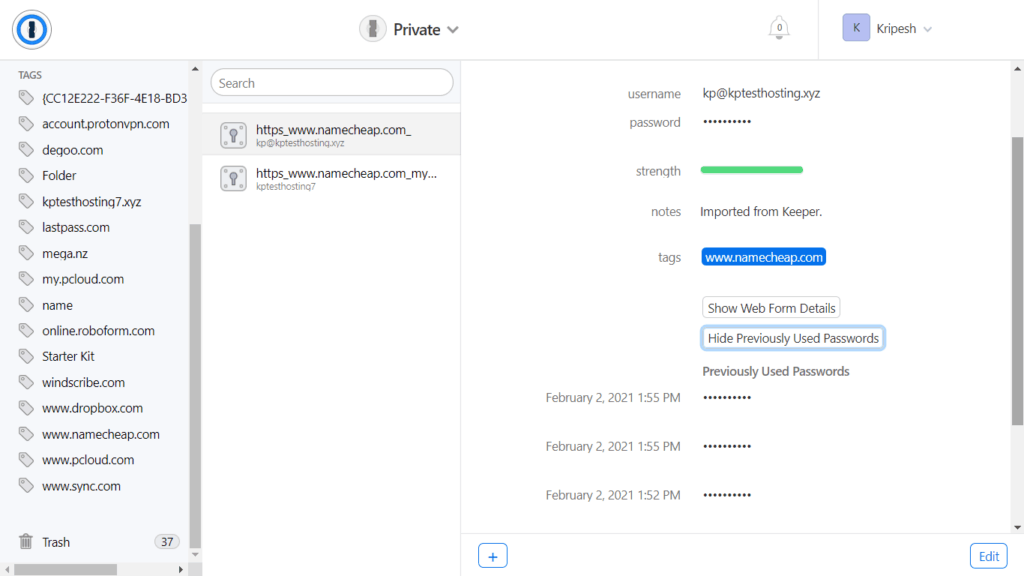Check notifications via the bell icon
1024x576 pixels.
(x=778, y=28)
